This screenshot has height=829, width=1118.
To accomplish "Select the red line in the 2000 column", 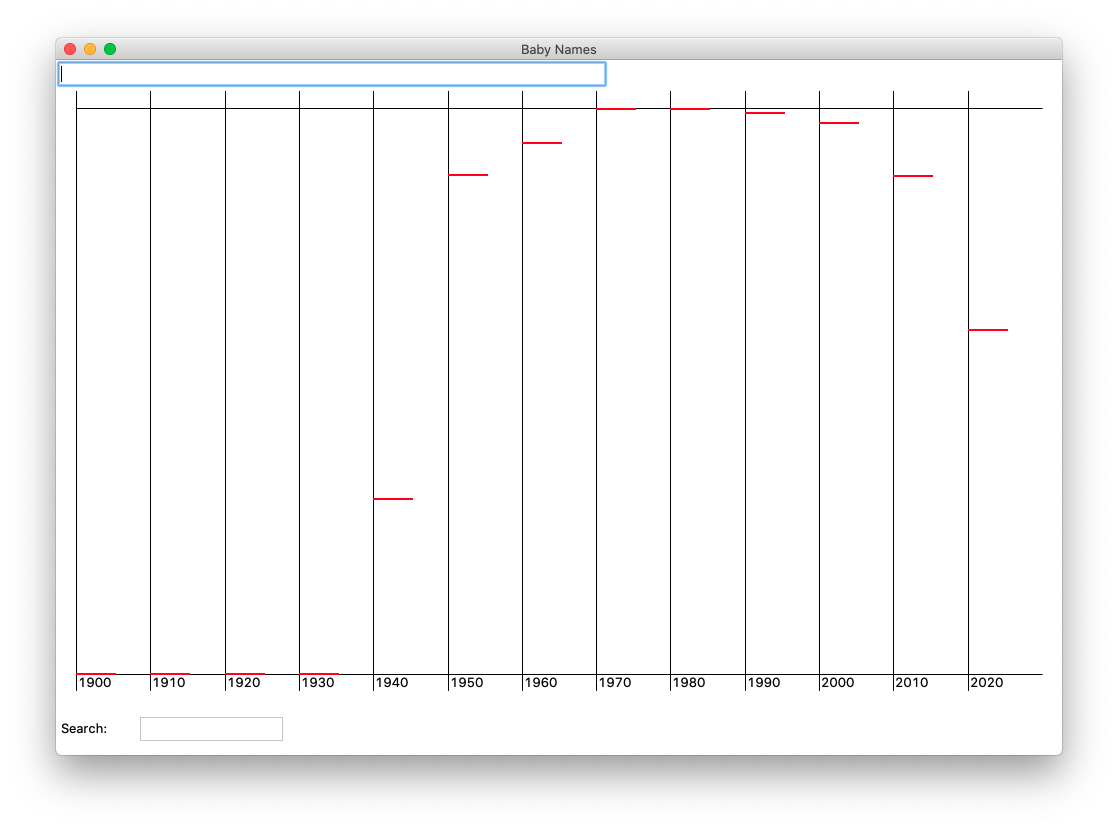I will (839, 123).
